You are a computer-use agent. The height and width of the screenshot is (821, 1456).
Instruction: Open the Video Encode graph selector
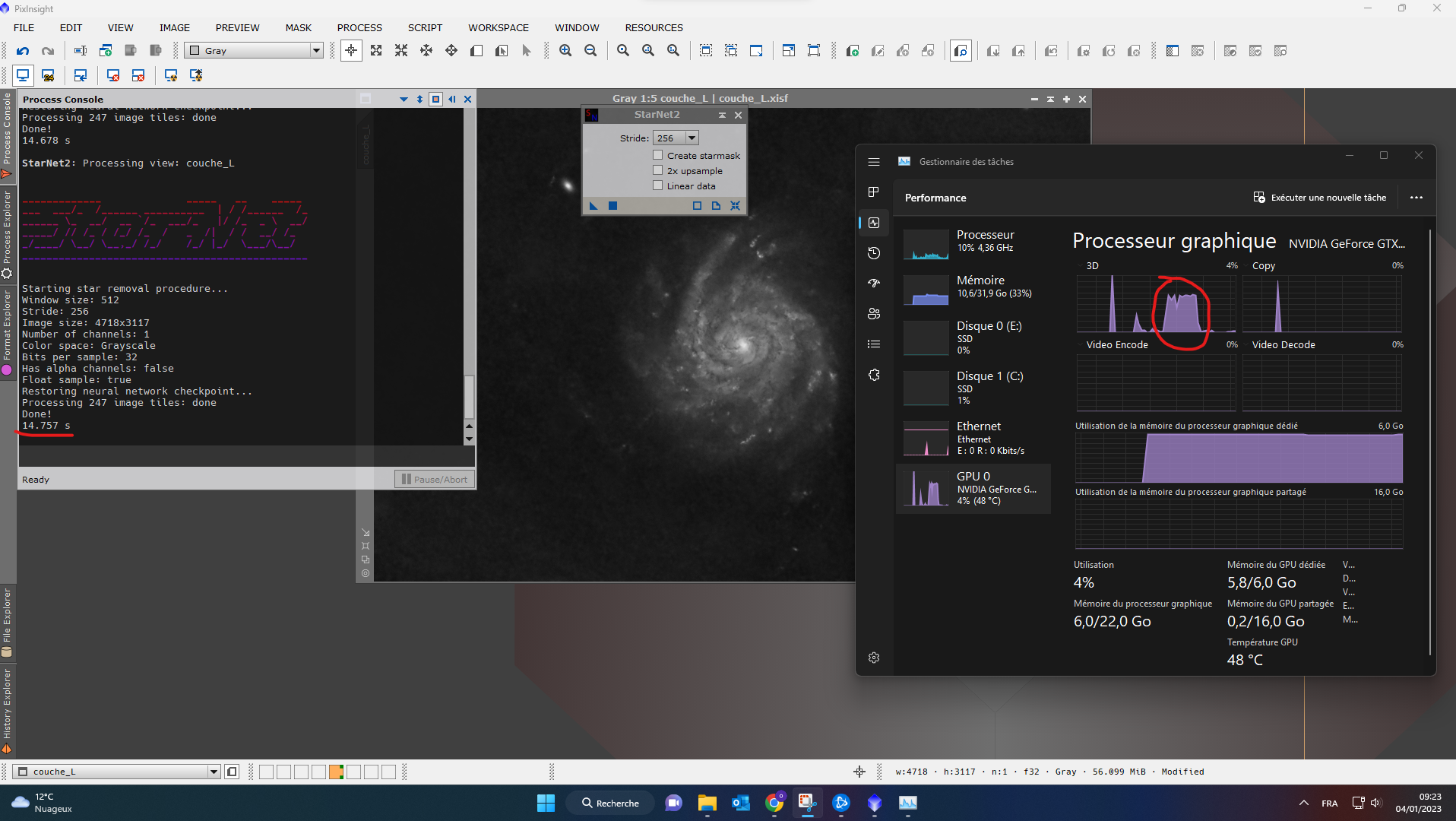point(1113,345)
